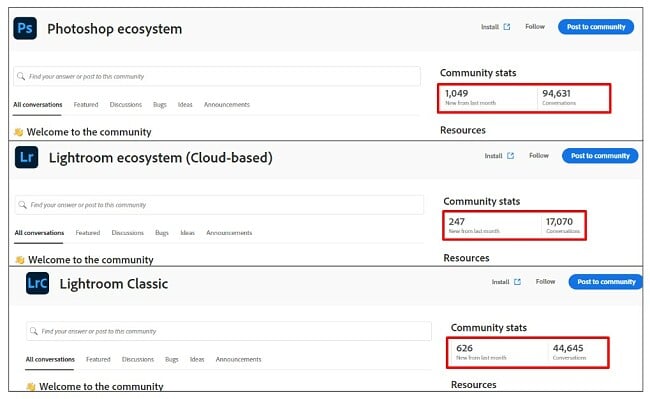650x399 pixels.
Task: Click the Lightroom Classic LrC icon
Action: point(37,283)
